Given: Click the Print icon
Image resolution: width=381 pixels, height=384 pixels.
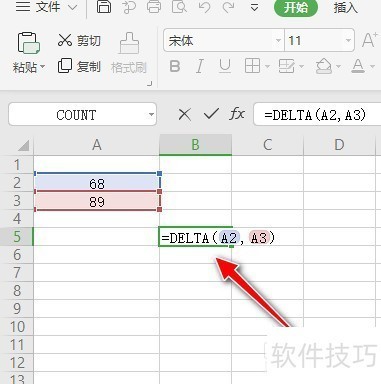Looking at the screenshot, I should 154,7.
